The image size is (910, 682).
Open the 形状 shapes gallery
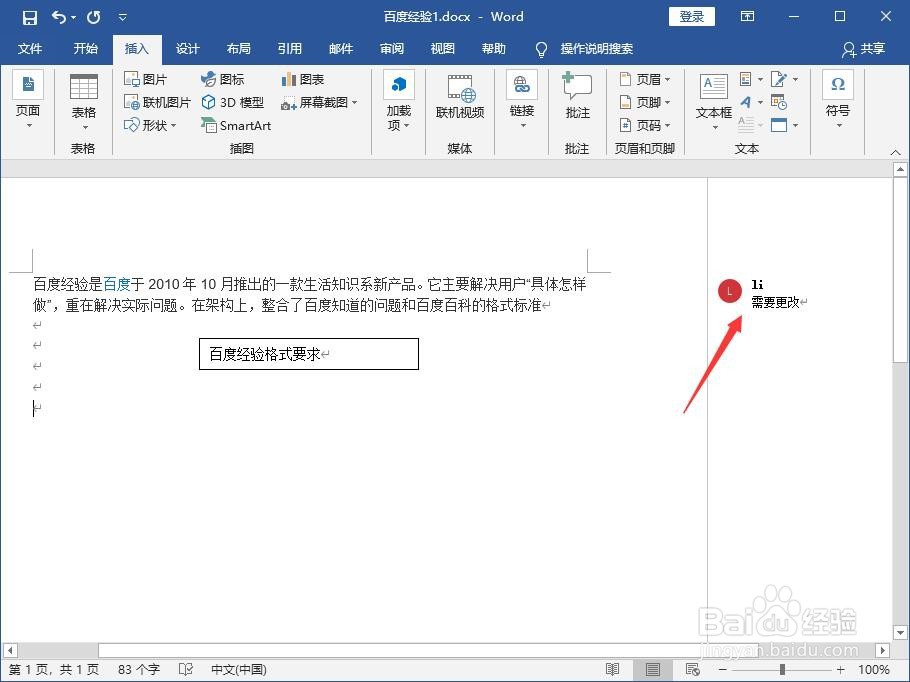[x=150, y=125]
